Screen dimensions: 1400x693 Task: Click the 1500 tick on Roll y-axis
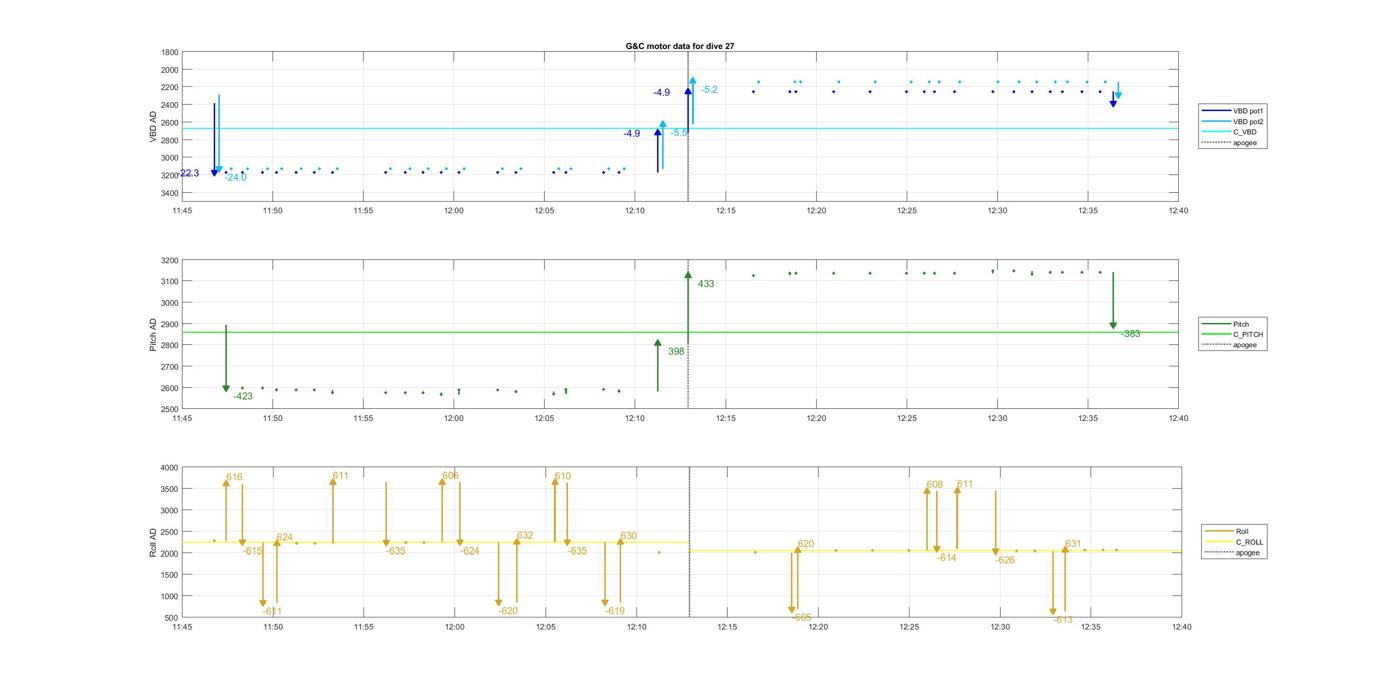click(x=170, y=575)
